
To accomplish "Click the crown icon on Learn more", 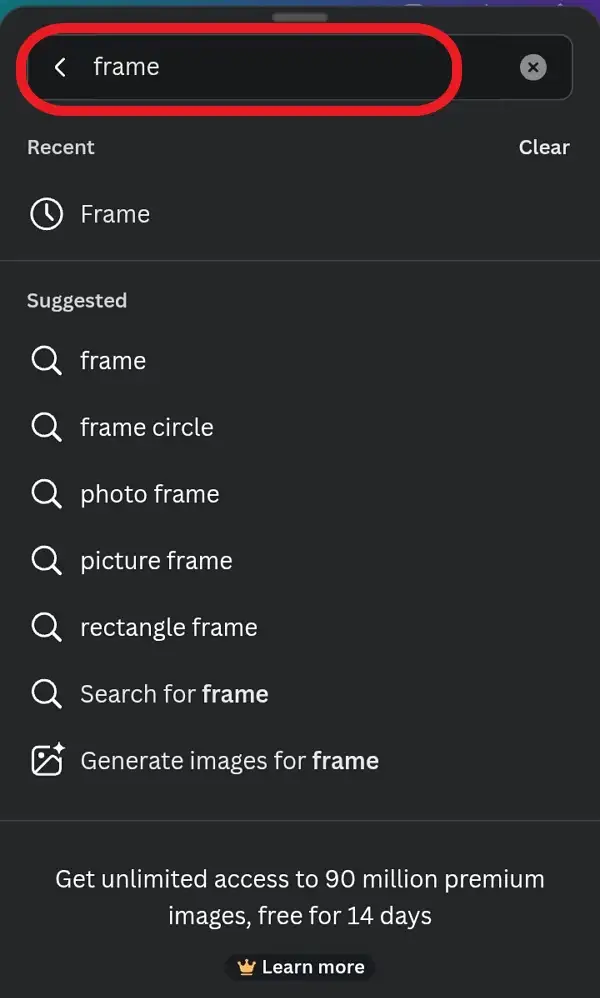I will click(246, 967).
